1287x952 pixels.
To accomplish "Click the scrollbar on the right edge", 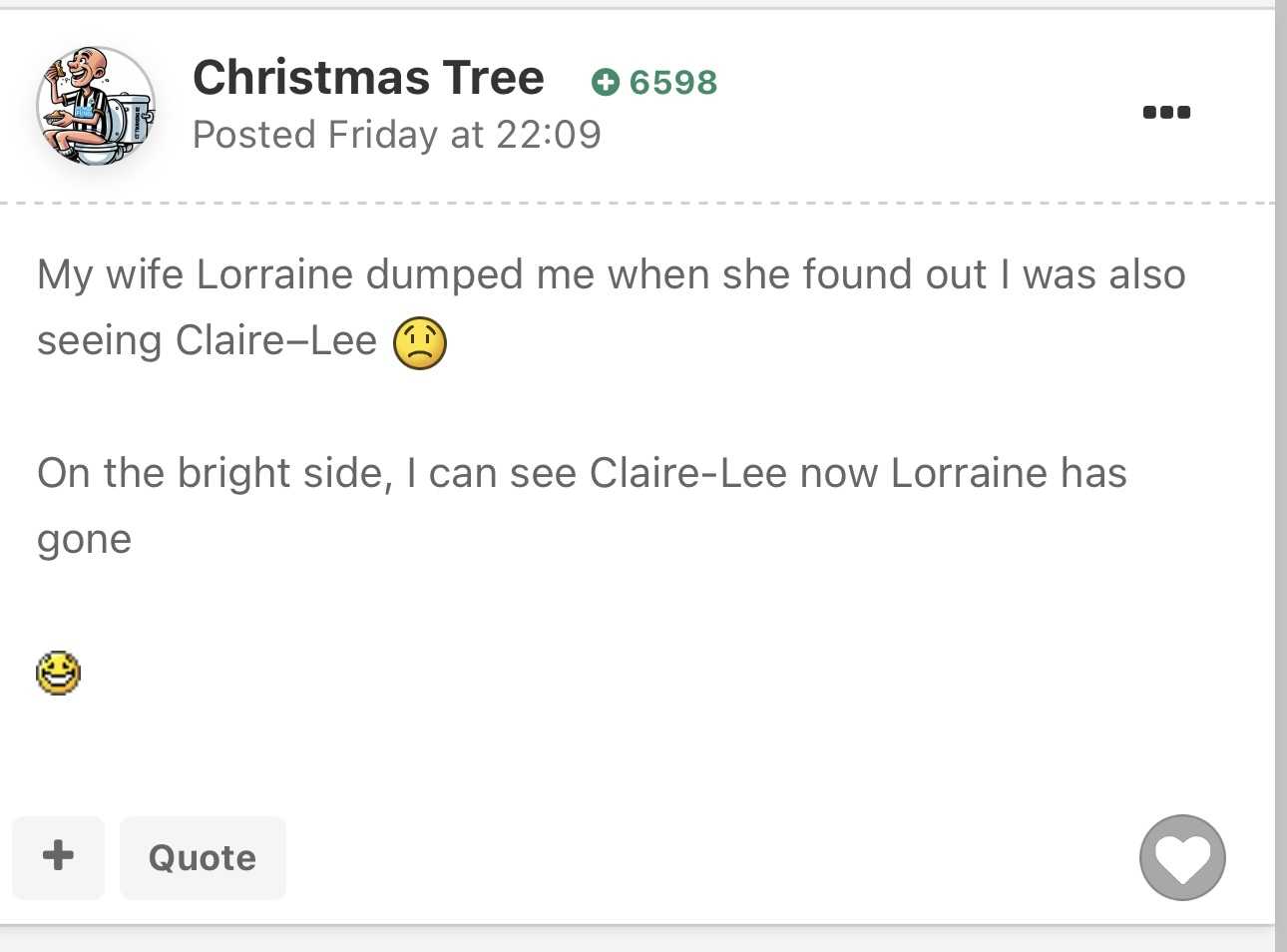I will pos(1280,476).
